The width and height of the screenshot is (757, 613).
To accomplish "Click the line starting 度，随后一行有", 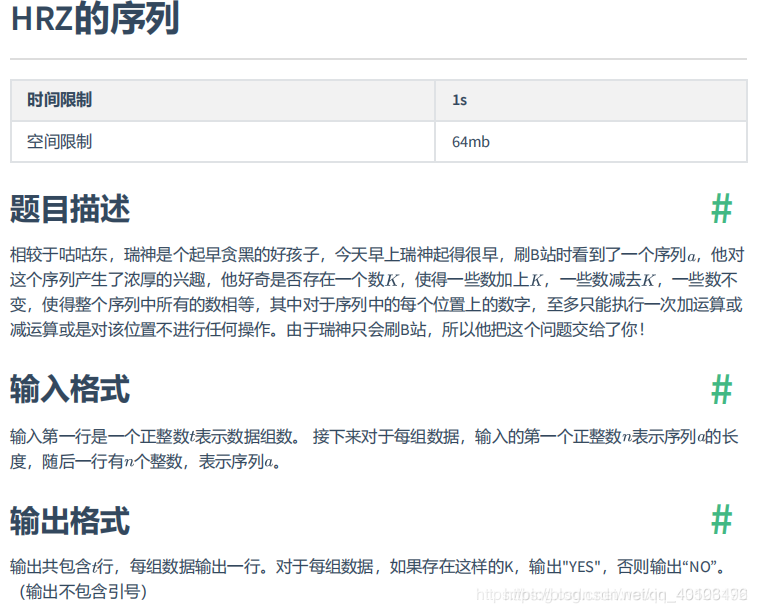I will point(145,462).
